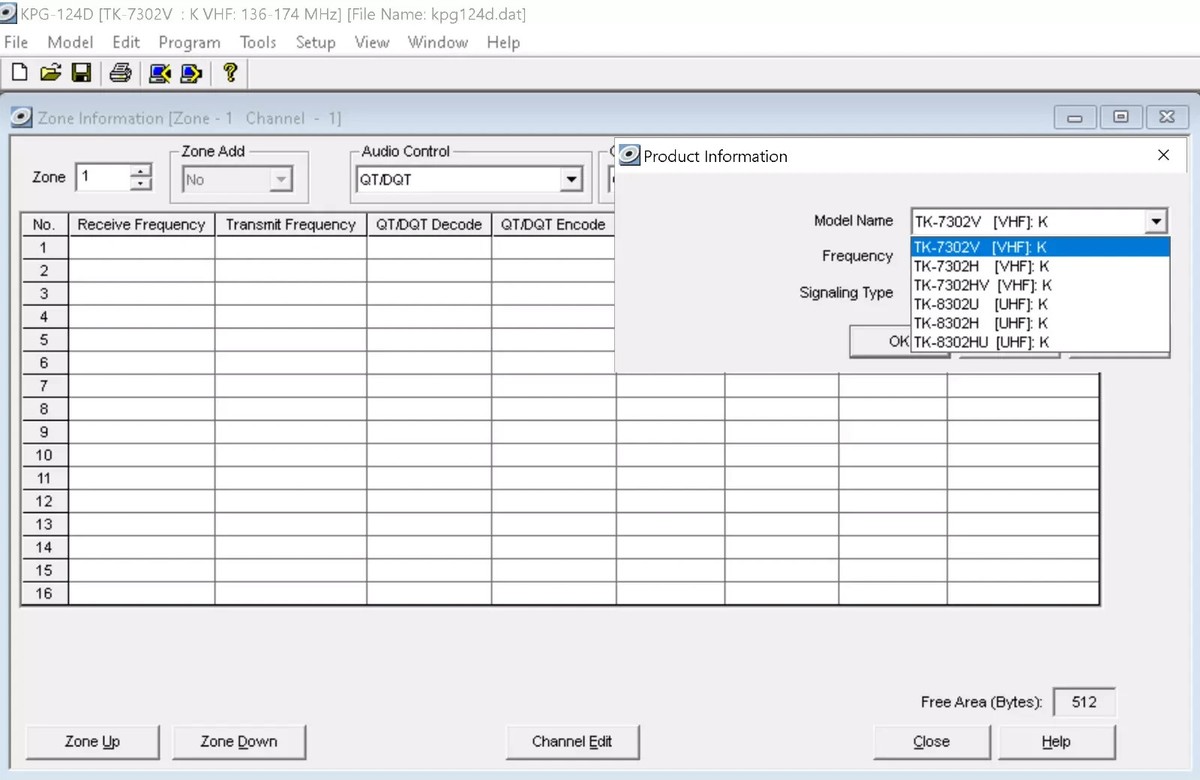Write data to radio toolbar icon

191,73
